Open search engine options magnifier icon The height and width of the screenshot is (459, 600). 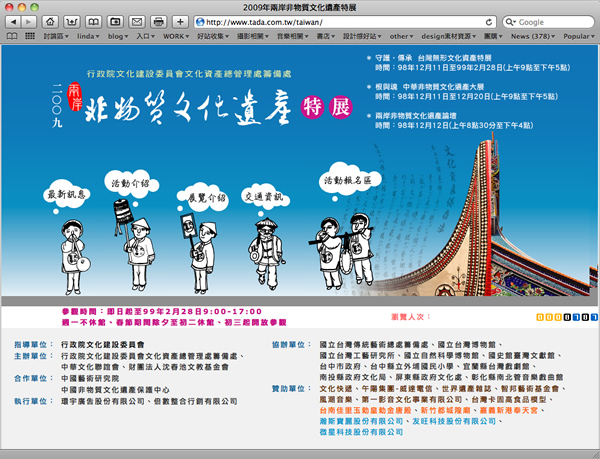510,22
